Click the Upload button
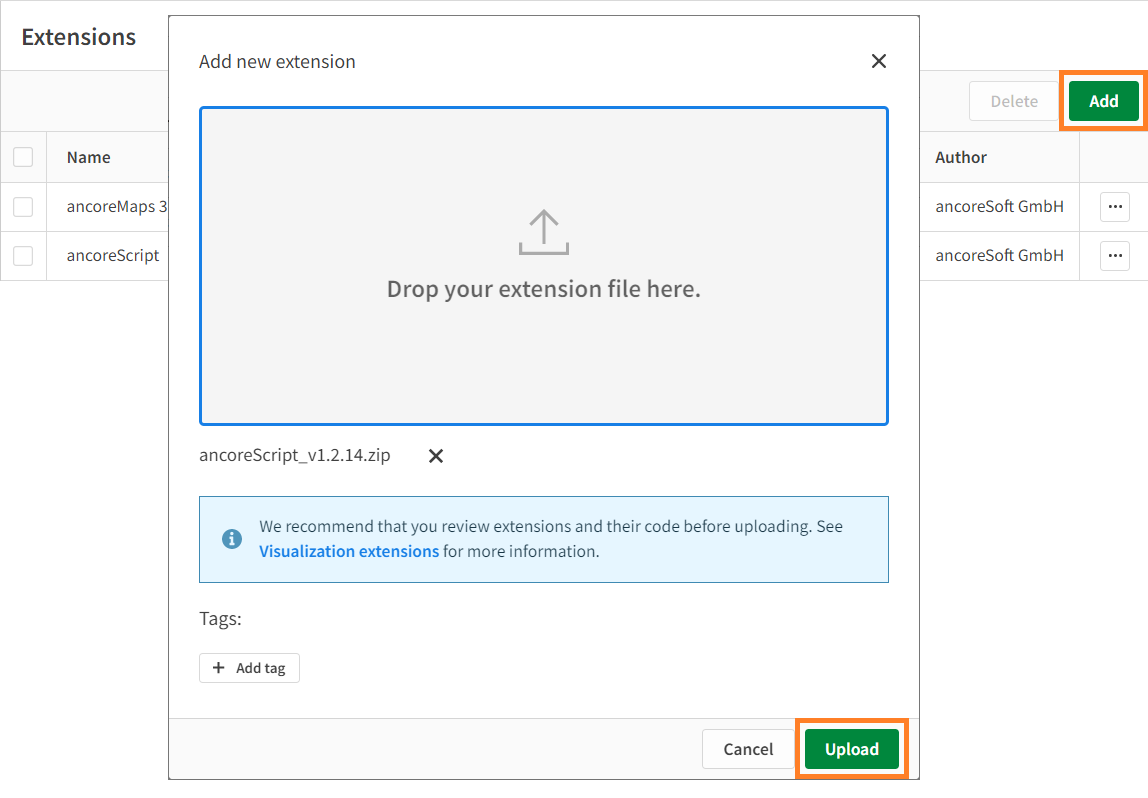1148x798 pixels. coord(851,749)
